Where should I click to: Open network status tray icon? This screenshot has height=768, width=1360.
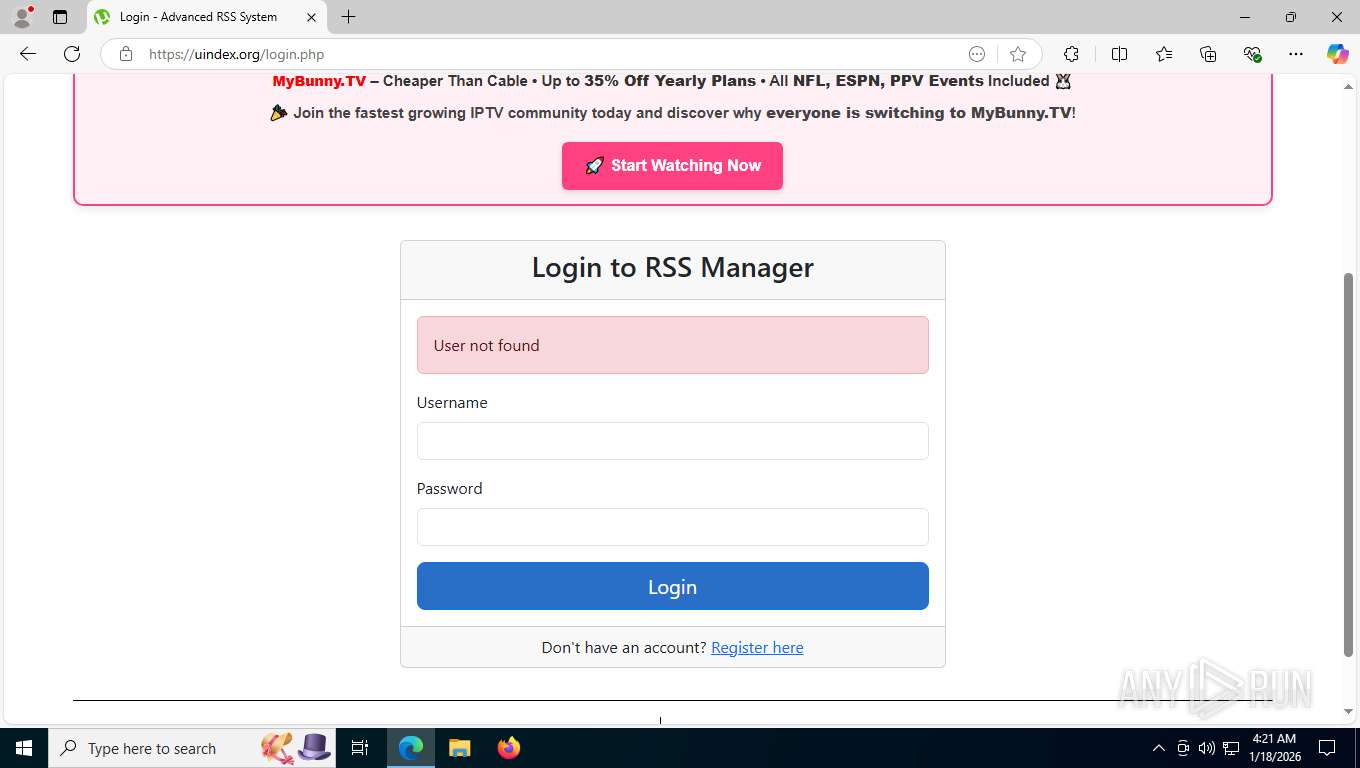(1230, 748)
